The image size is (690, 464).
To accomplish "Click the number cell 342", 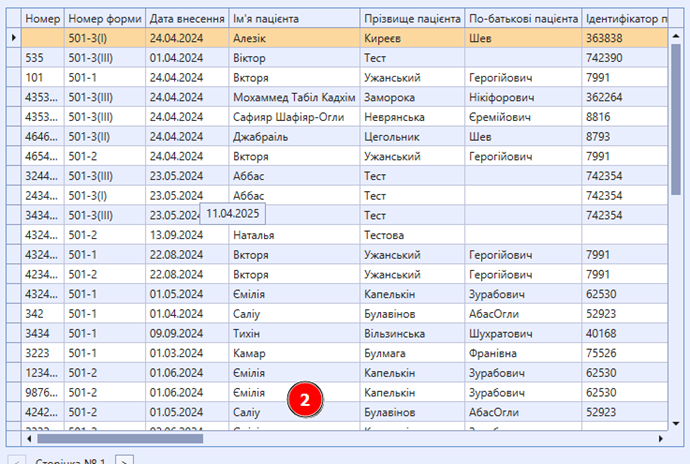I will tap(43, 314).
